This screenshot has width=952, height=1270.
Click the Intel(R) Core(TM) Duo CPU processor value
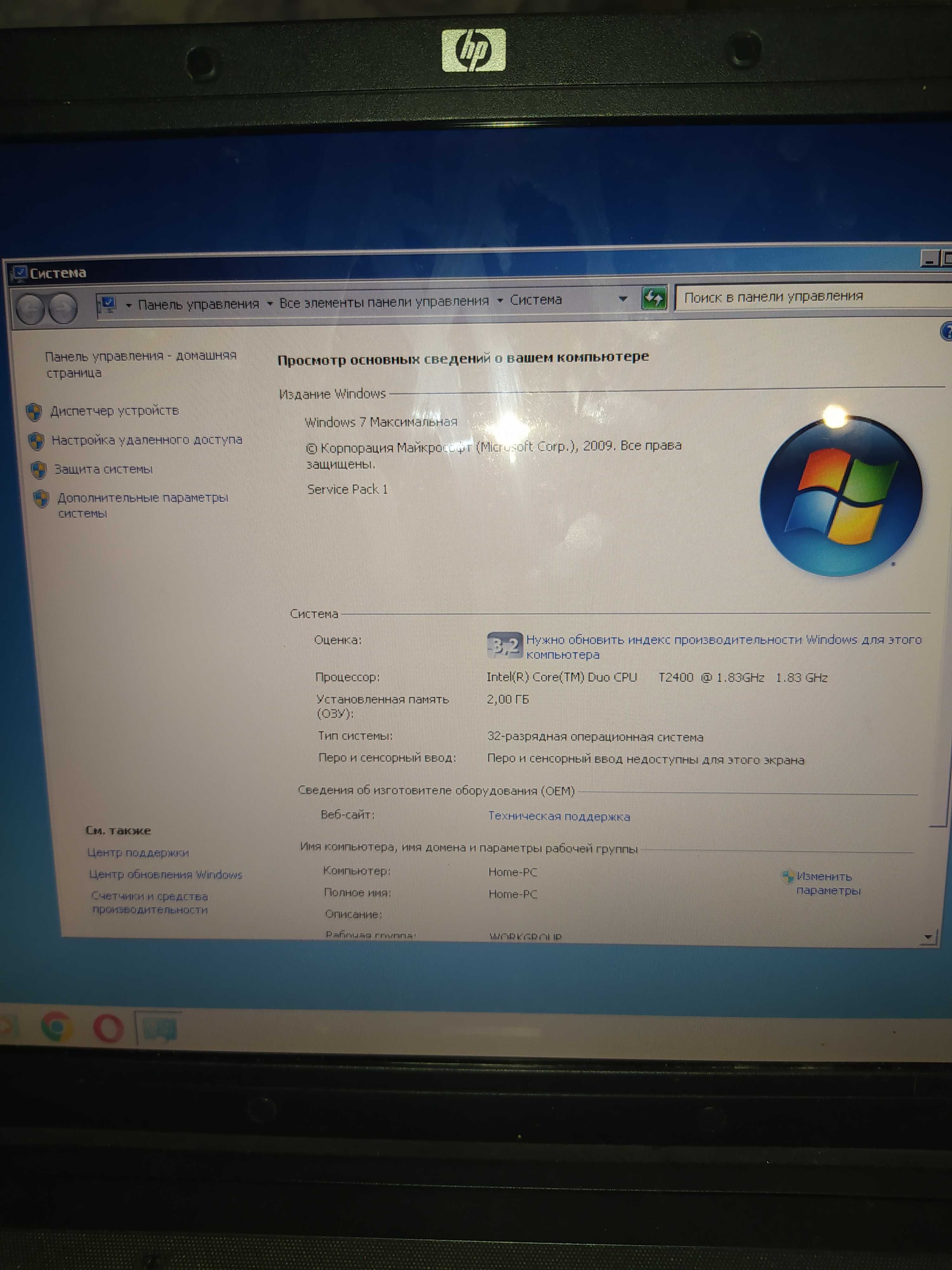[x=657, y=678]
